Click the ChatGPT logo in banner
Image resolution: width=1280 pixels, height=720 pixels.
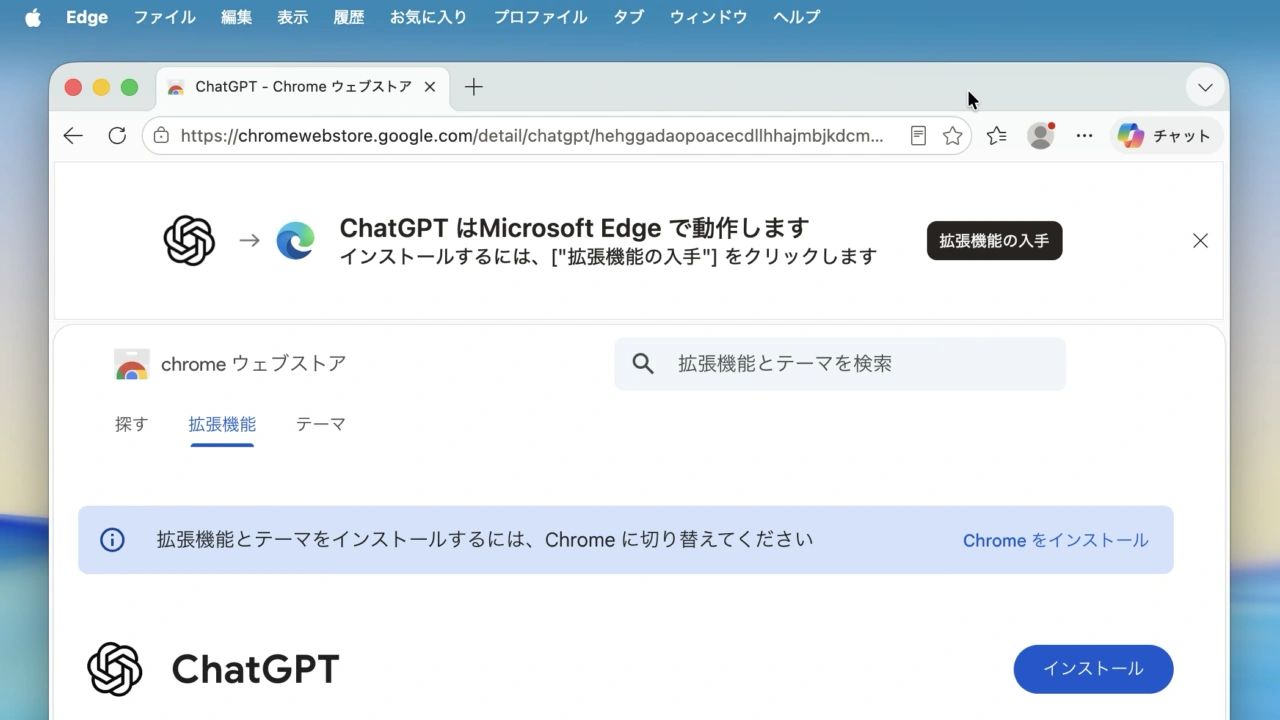point(189,241)
